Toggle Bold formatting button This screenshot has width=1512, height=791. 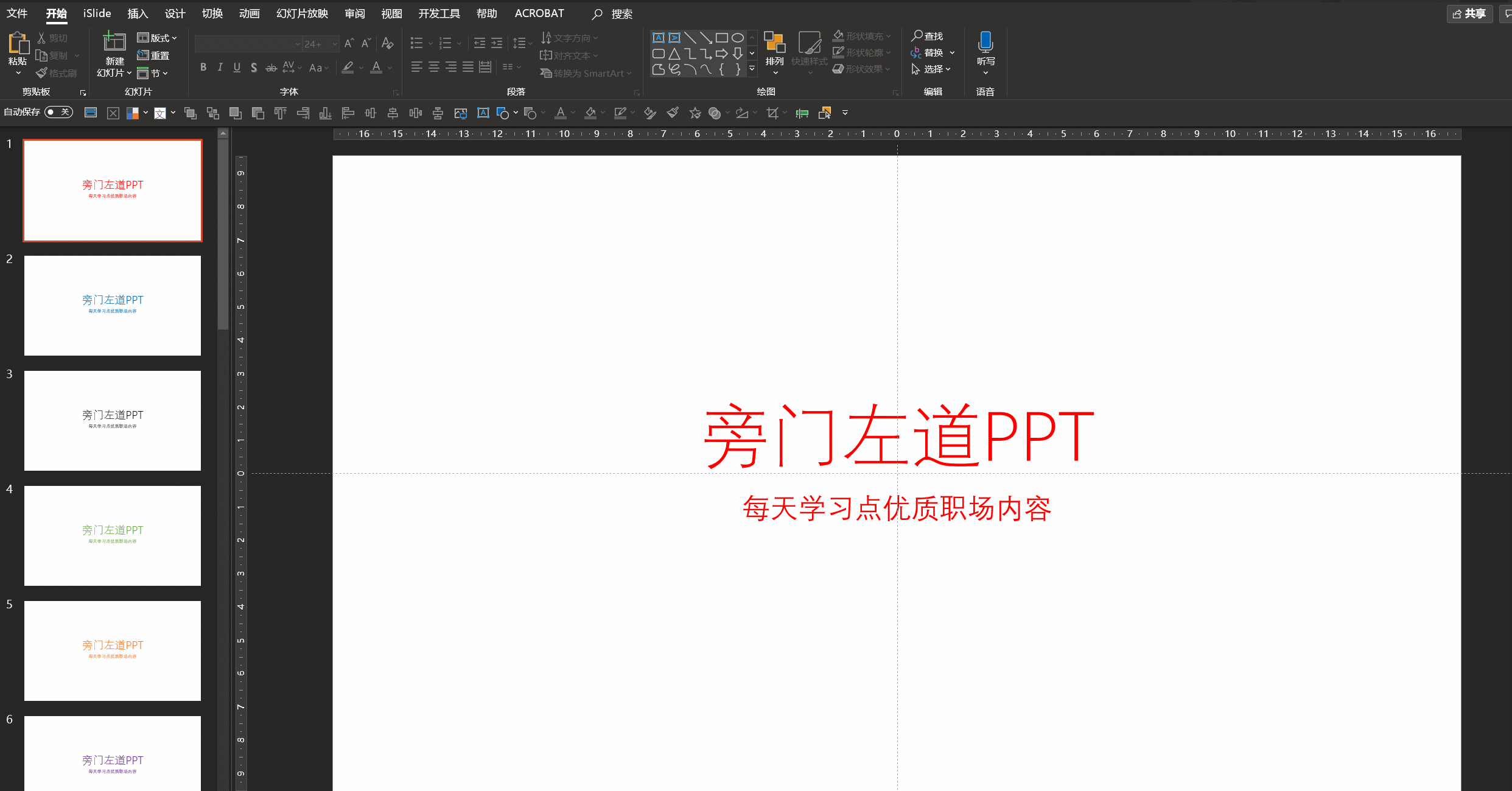coord(203,68)
